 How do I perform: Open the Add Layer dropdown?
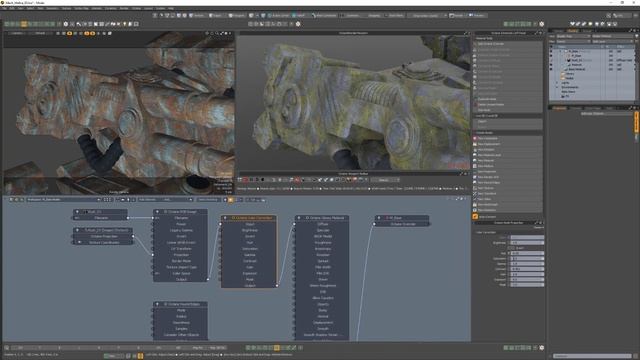612,41
